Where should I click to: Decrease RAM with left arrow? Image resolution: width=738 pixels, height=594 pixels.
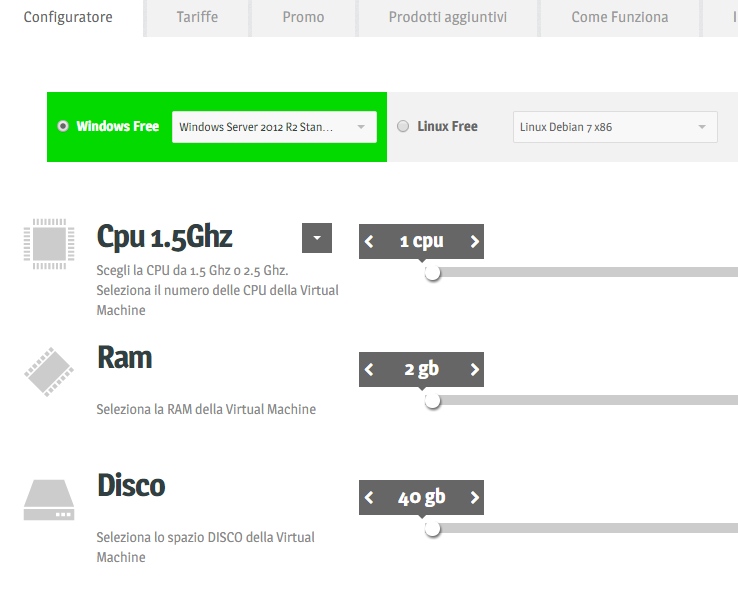click(x=370, y=369)
